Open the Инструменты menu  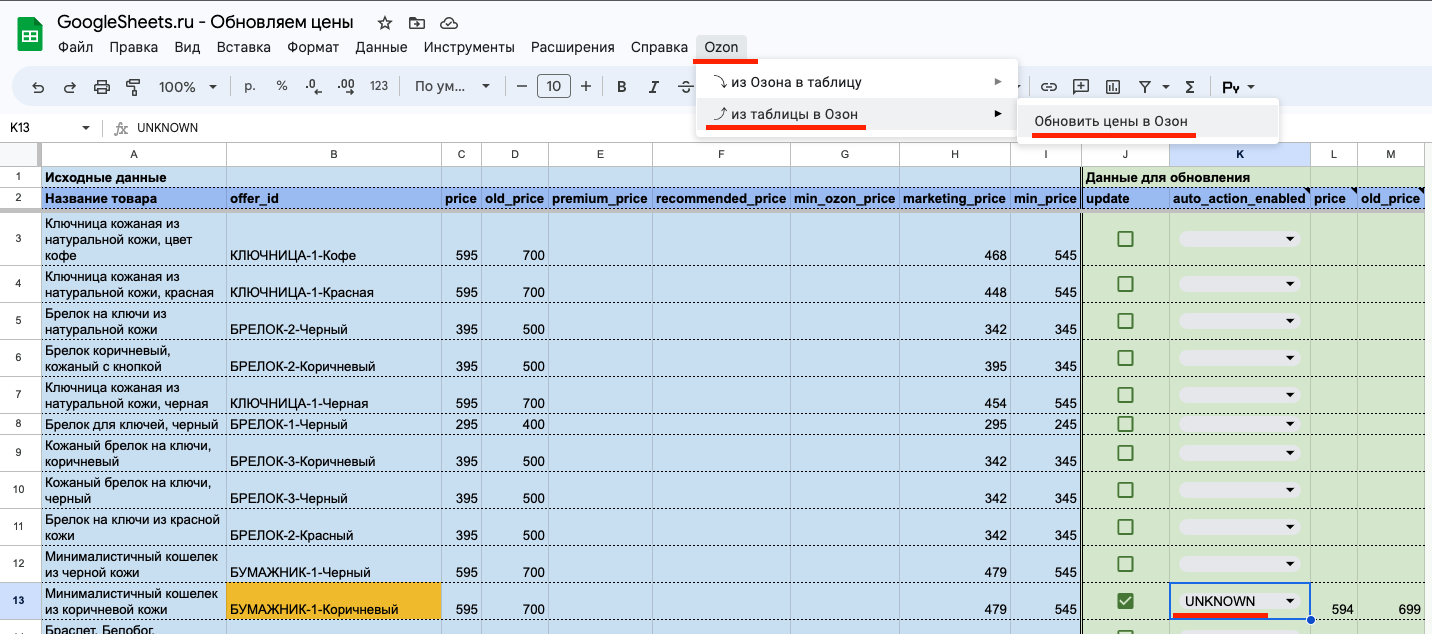coord(469,47)
